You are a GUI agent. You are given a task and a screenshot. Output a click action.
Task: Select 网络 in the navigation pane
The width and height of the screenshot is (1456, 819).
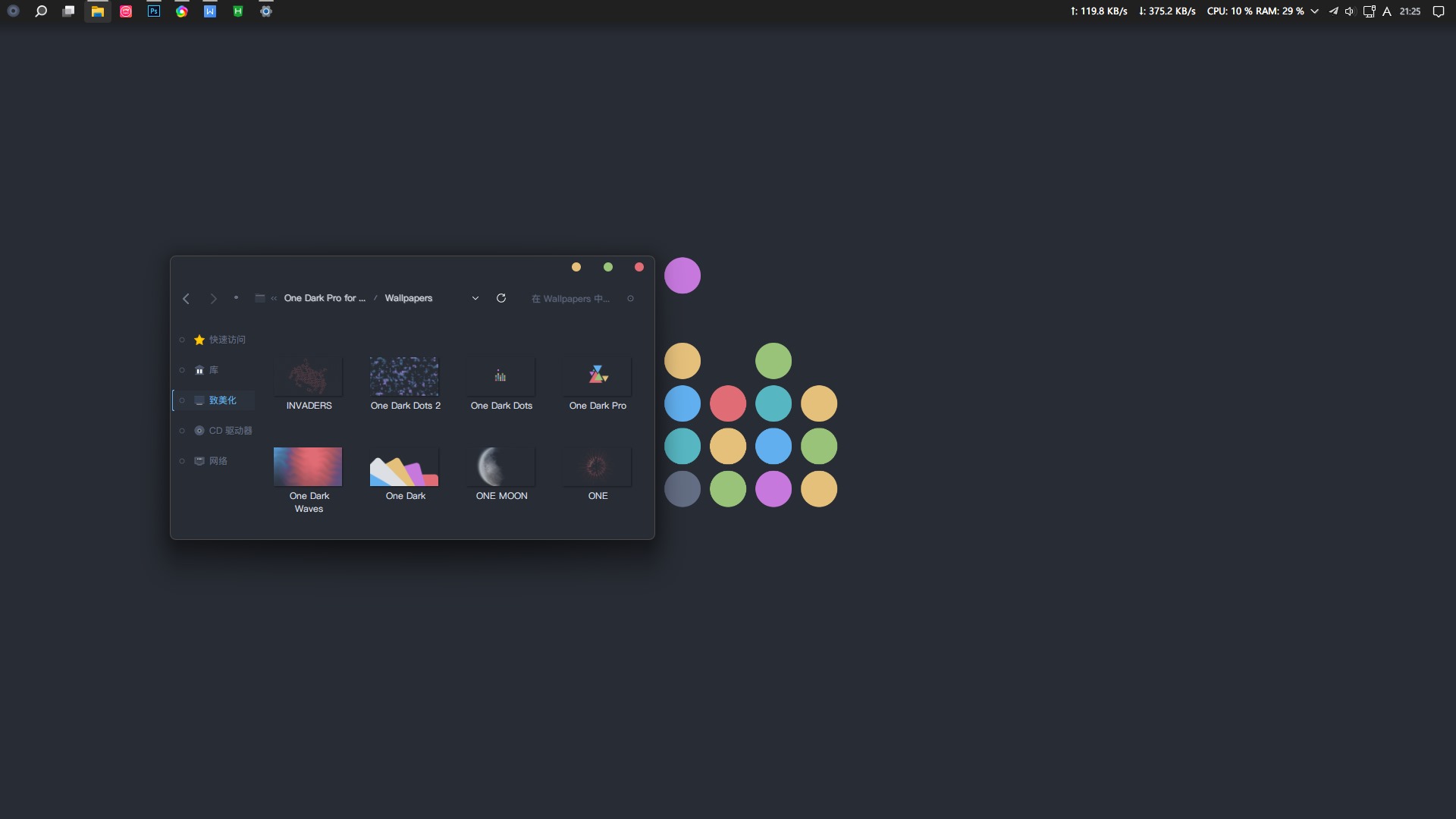pyautogui.click(x=218, y=461)
